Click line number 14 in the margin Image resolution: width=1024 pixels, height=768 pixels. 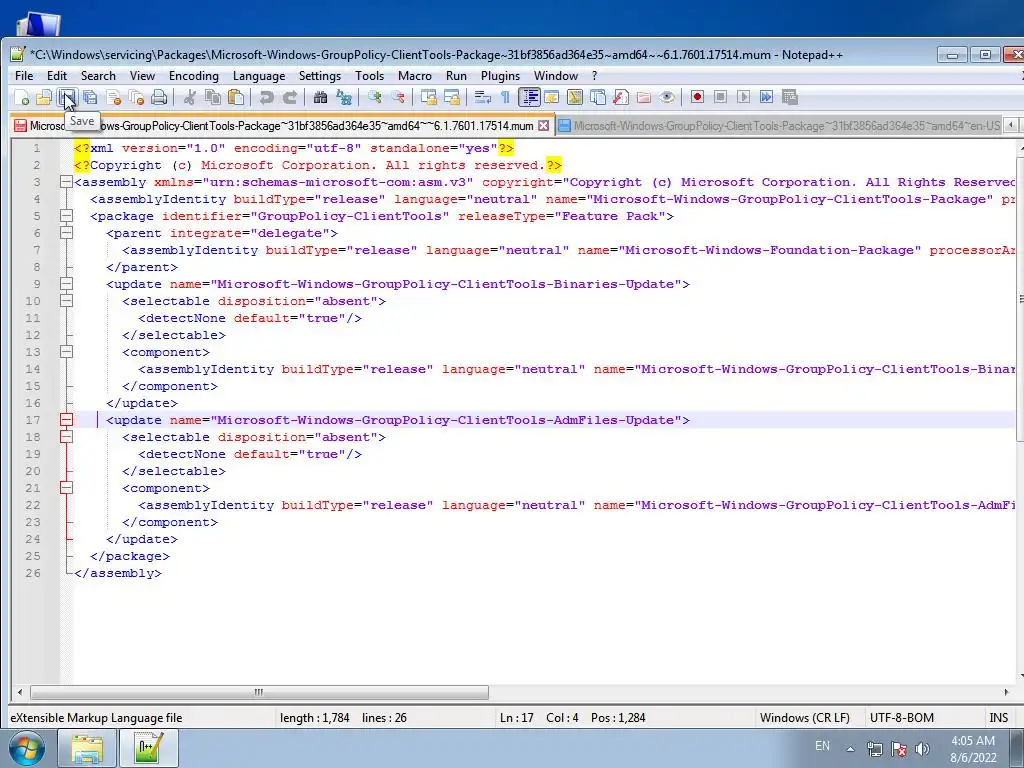(33, 369)
